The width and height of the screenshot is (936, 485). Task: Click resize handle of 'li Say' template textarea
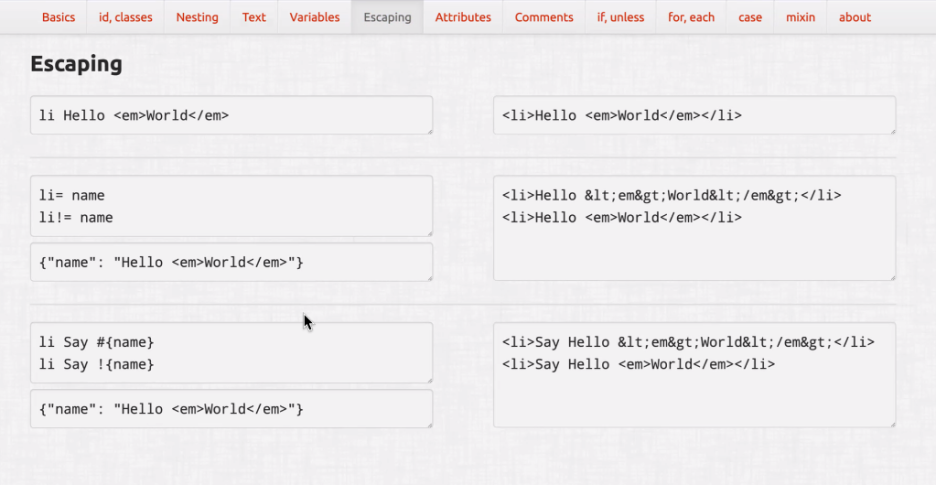point(429,380)
